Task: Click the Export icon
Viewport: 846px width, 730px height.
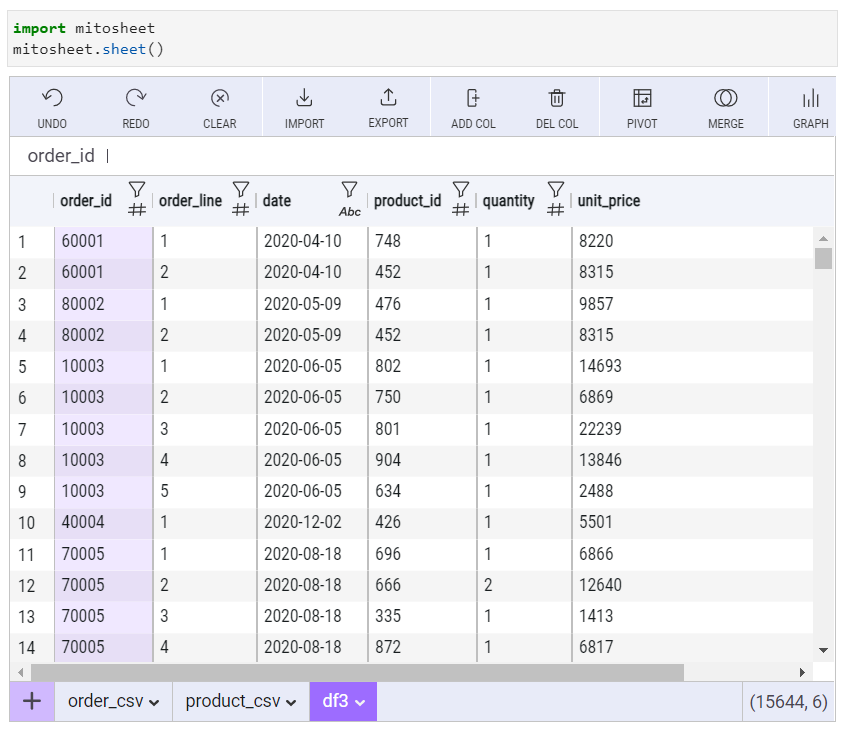Action: [x=388, y=98]
